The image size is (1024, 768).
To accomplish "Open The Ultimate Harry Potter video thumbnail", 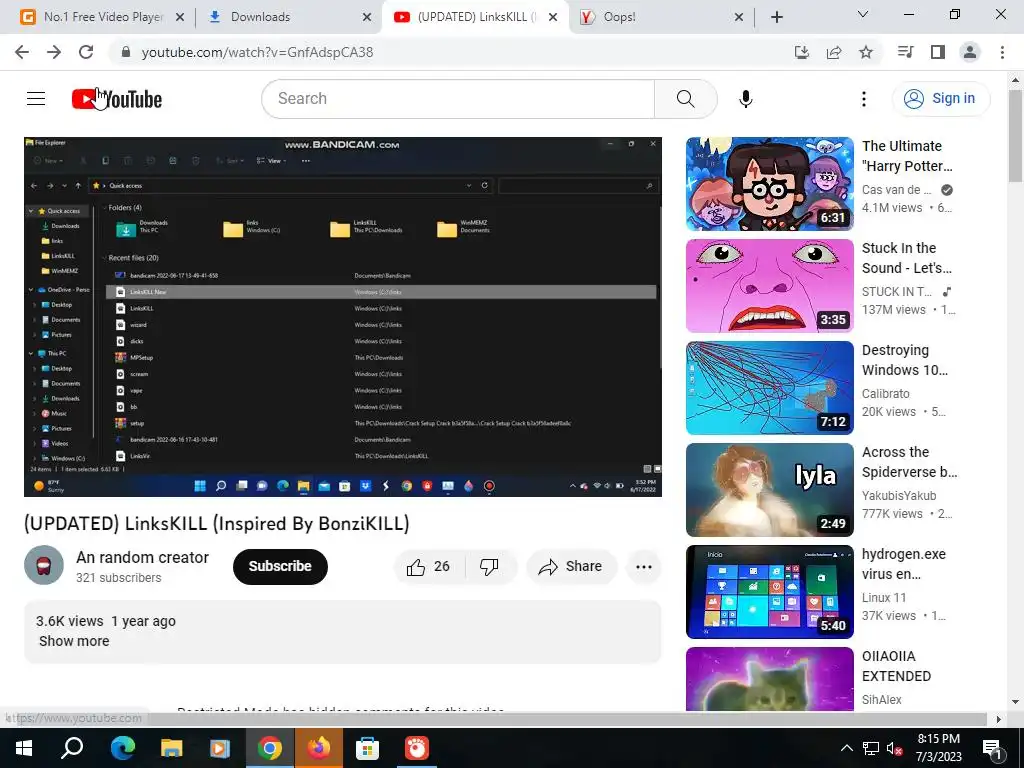I will tap(770, 184).
